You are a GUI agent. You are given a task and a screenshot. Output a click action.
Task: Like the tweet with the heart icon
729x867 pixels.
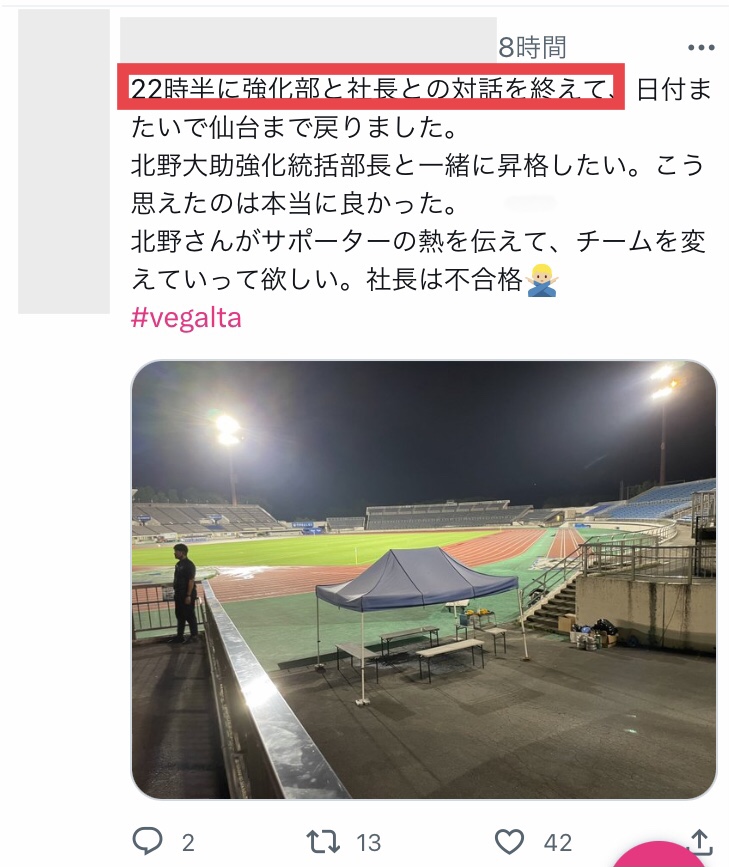(509, 842)
